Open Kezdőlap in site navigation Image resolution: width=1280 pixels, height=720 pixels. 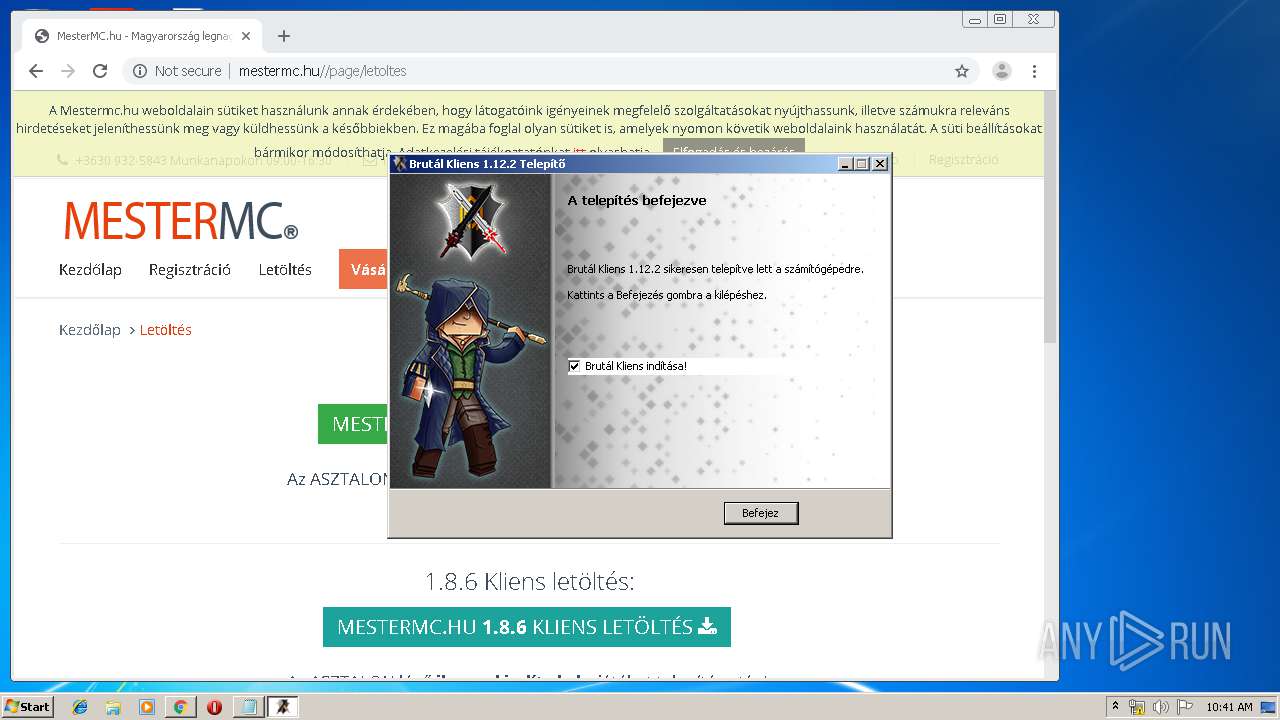[x=90, y=270]
